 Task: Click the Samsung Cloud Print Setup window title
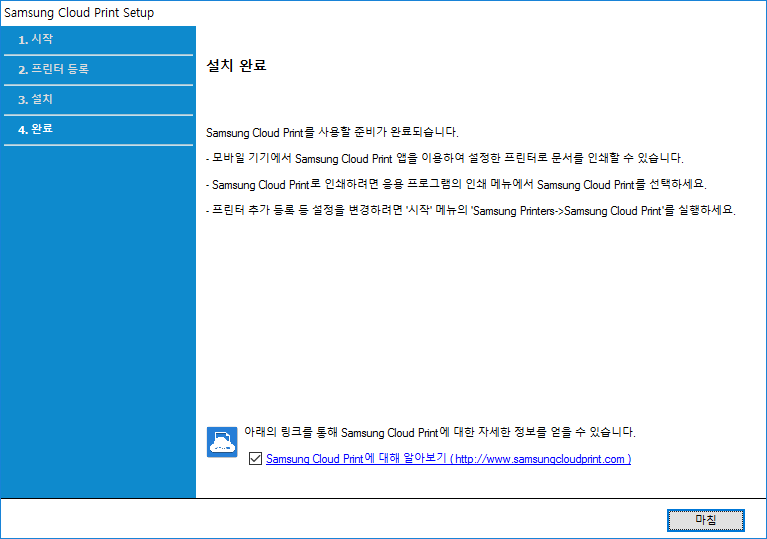pos(79,13)
